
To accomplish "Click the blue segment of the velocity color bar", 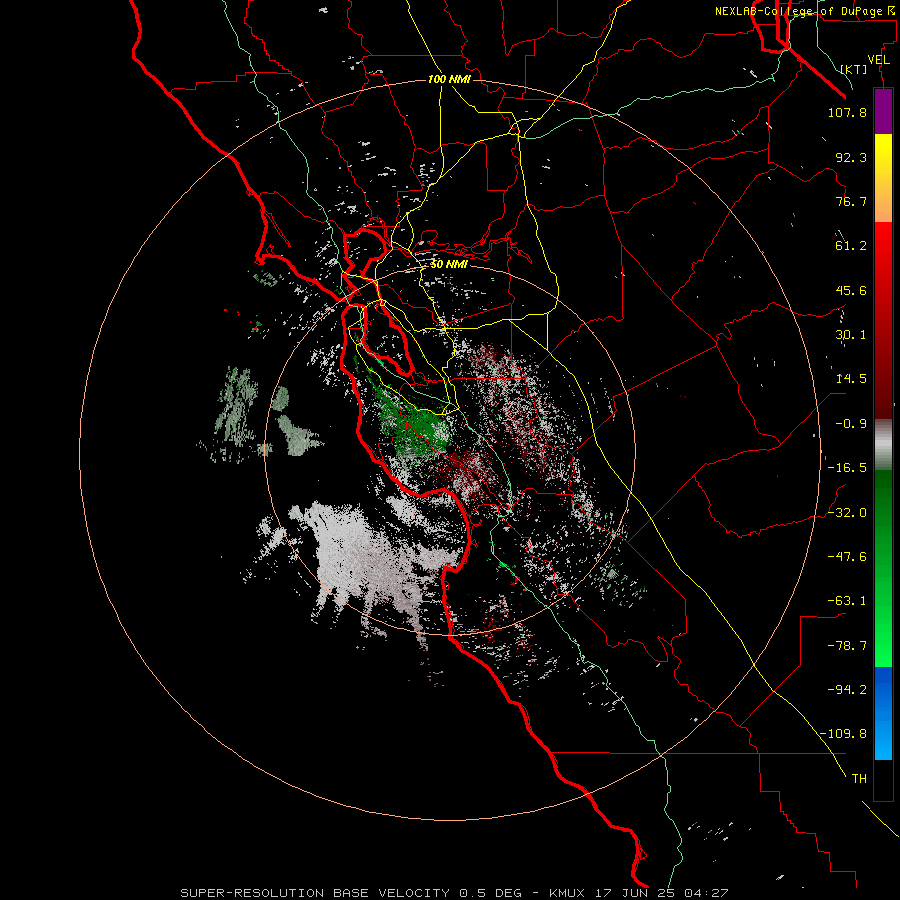I will tap(883, 713).
